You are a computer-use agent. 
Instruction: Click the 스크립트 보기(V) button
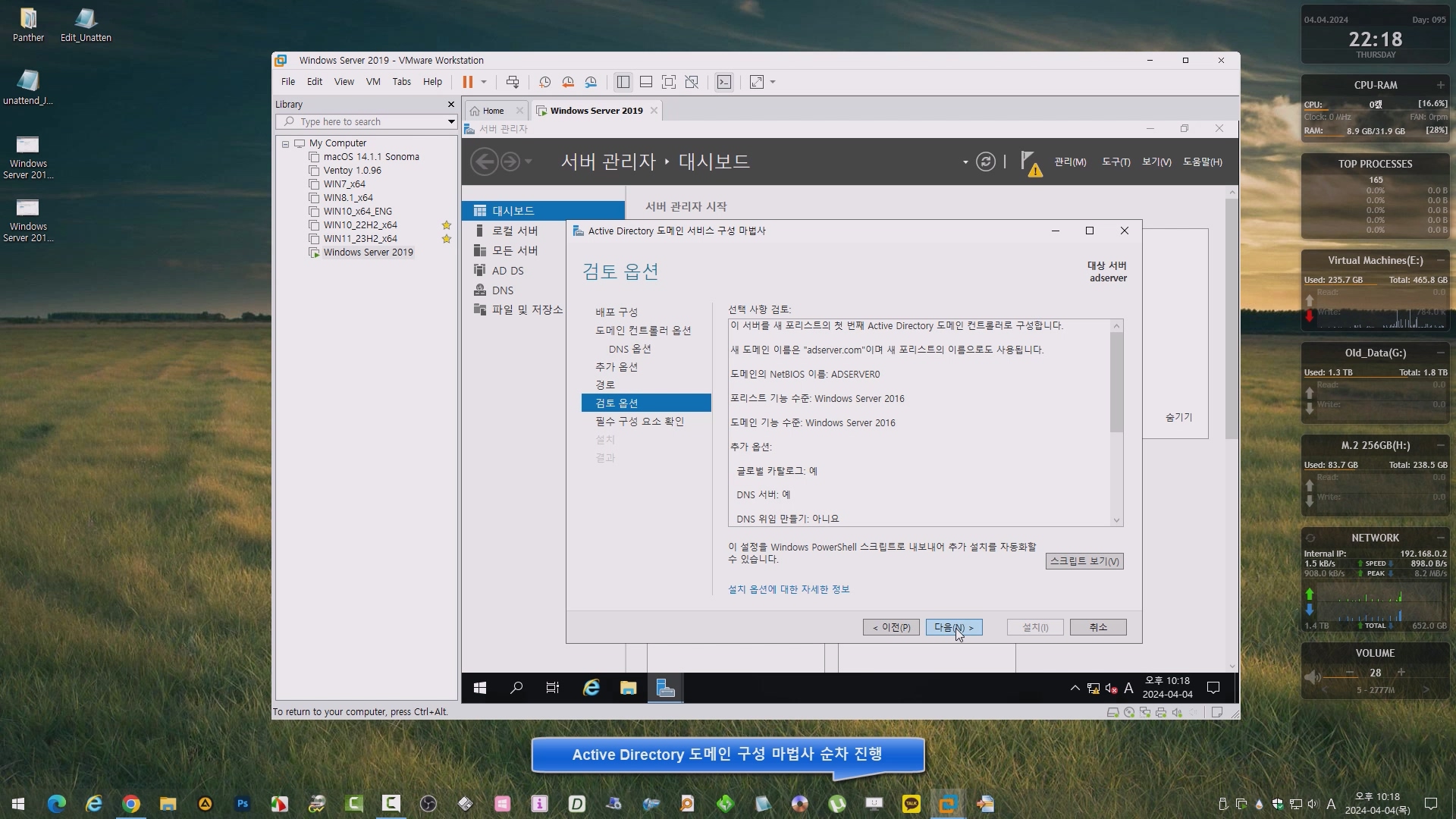[1084, 561]
